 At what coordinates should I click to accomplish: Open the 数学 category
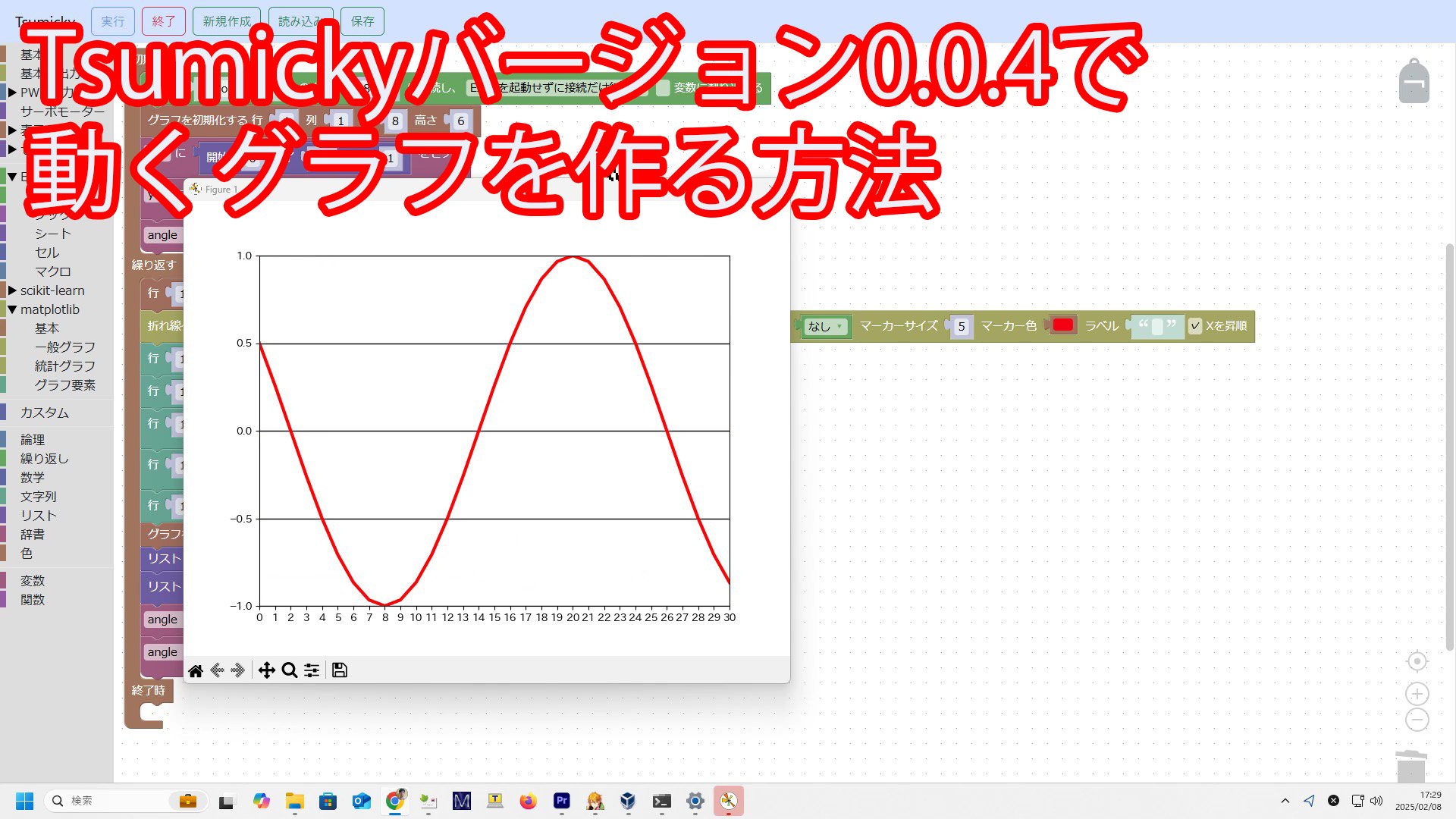tap(33, 478)
